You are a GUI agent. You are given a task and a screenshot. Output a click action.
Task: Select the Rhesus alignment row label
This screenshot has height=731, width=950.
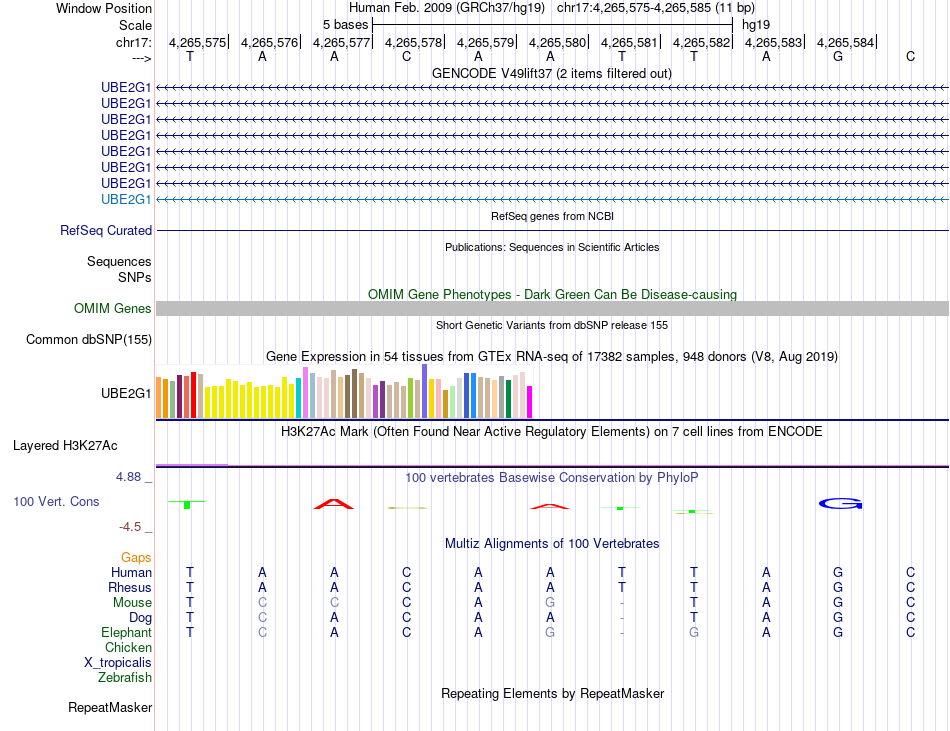tap(130, 587)
